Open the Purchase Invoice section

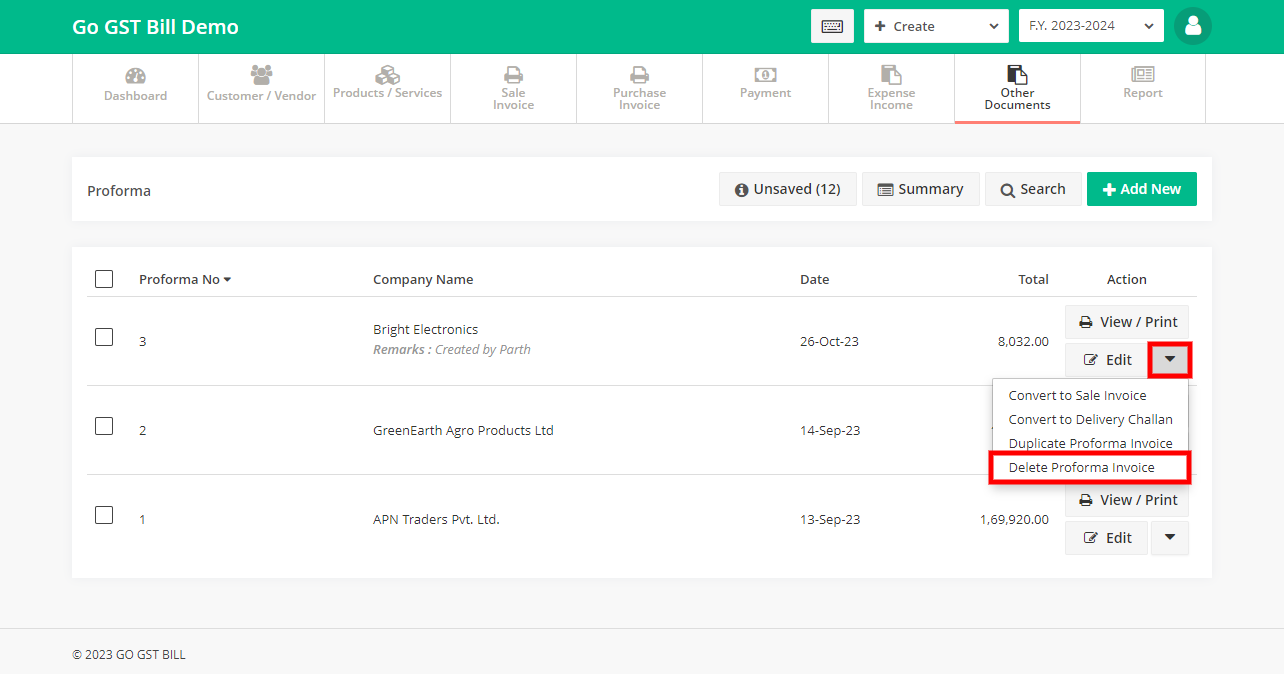(639, 88)
